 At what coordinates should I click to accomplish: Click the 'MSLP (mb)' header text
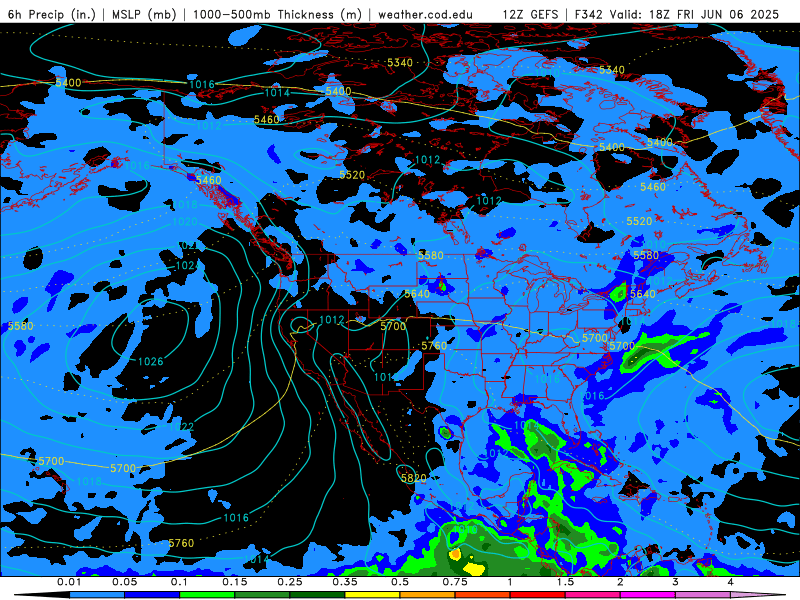144,14
